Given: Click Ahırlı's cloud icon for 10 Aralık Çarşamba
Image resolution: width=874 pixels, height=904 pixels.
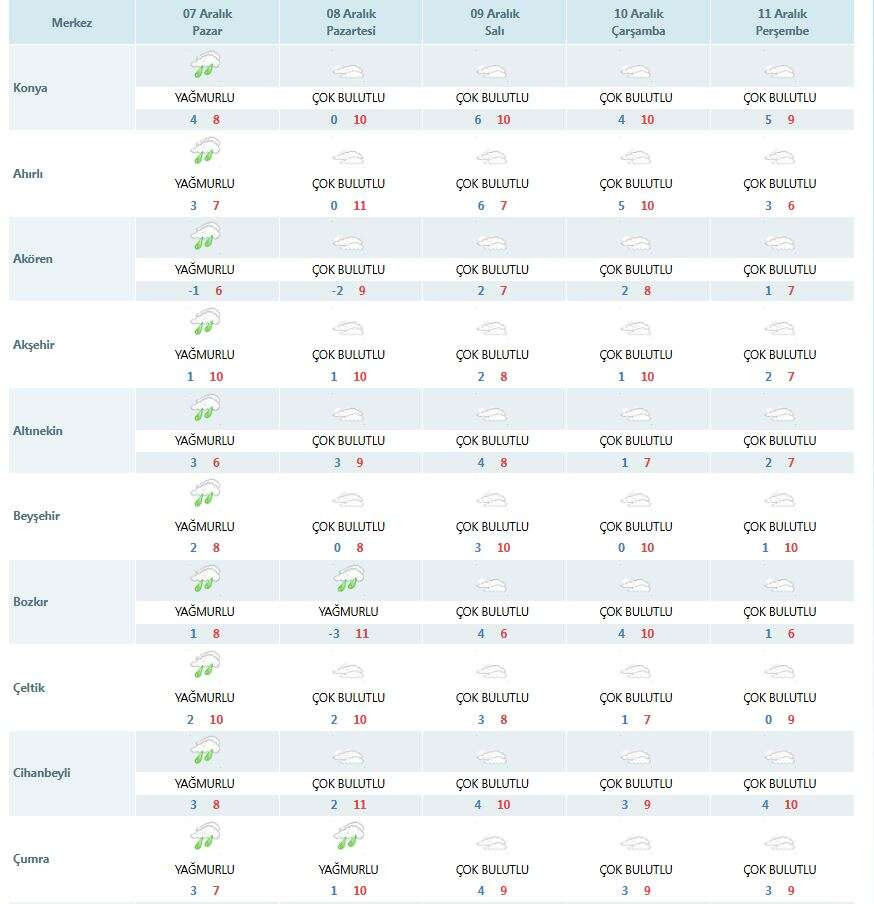Looking at the screenshot, I should 636,158.
